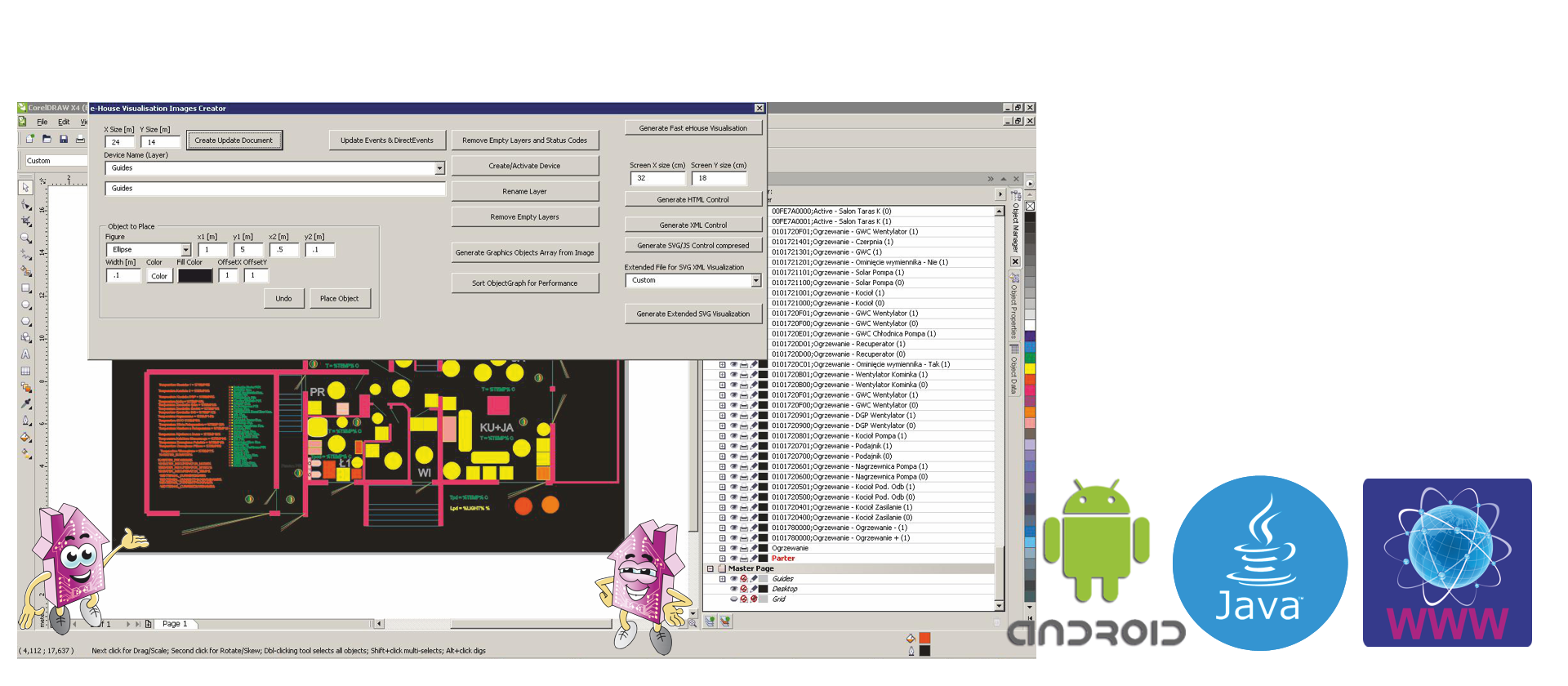
Task: Select the Shape tool
Action: (x=25, y=204)
